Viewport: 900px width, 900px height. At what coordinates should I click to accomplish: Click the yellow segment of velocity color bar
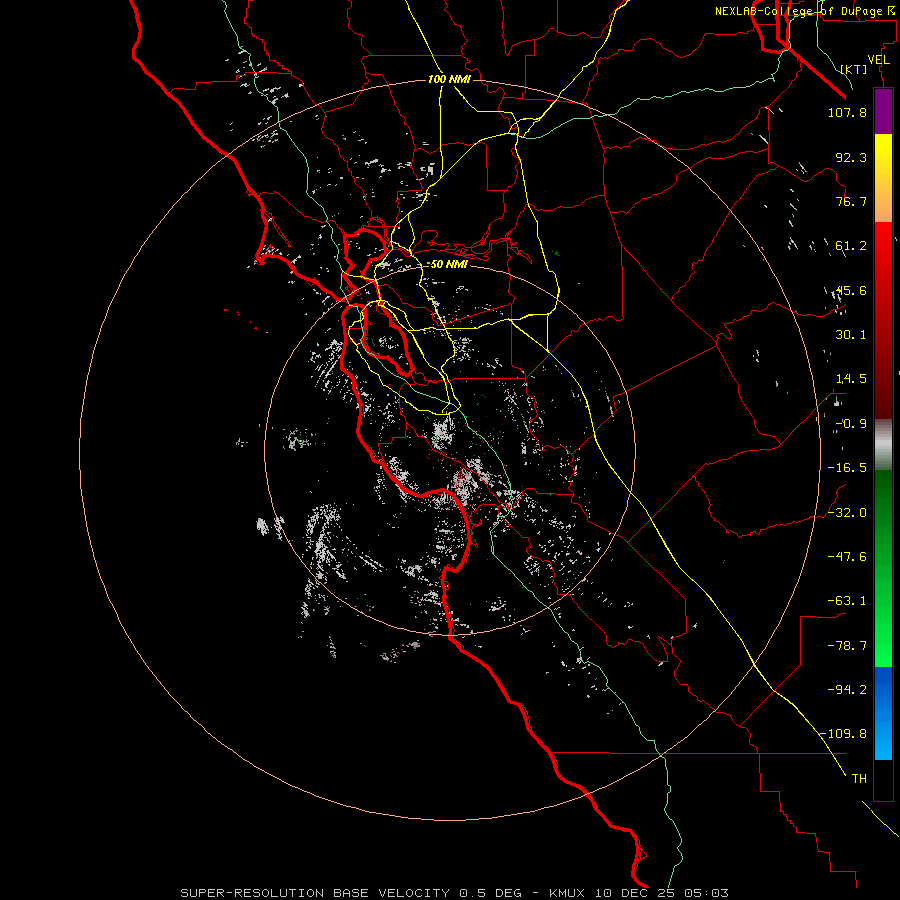click(x=883, y=178)
